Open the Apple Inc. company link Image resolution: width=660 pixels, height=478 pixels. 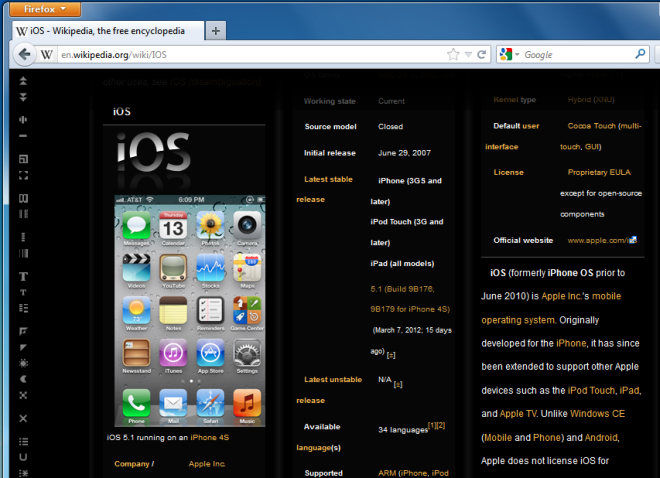pyautogui.click(x=207, y=464)
